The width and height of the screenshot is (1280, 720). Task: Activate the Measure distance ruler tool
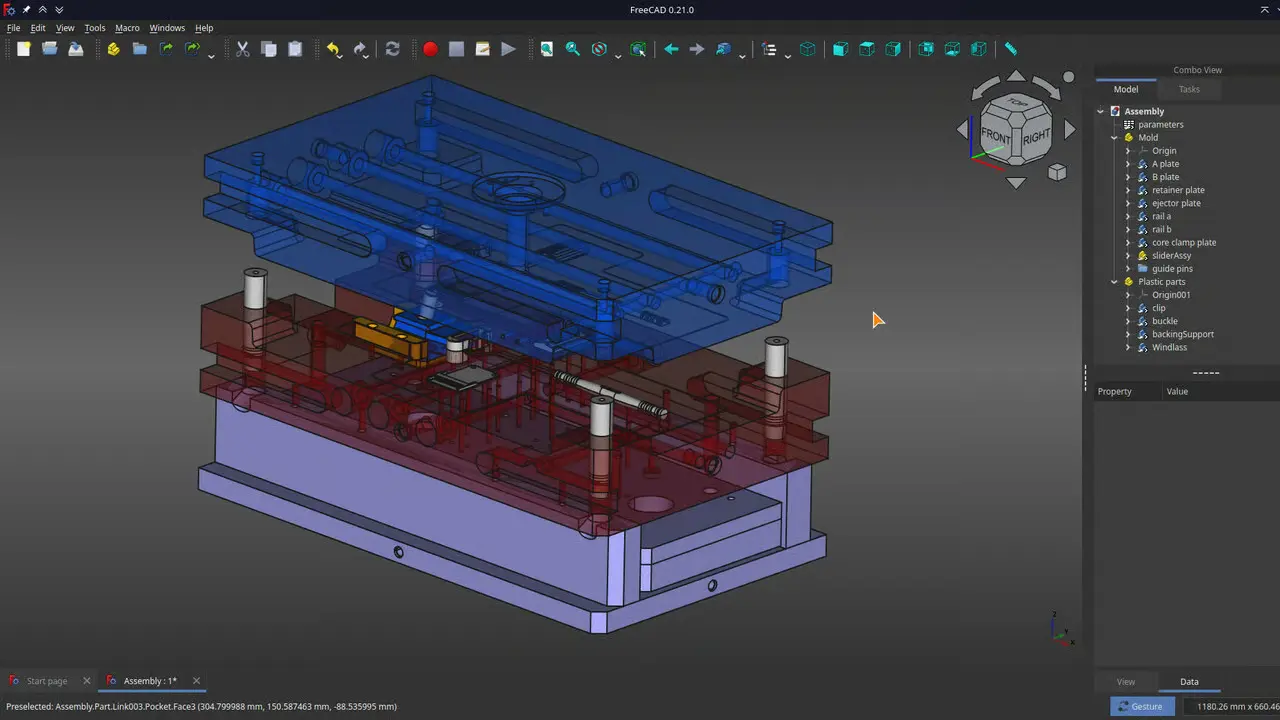point(1011,49)
